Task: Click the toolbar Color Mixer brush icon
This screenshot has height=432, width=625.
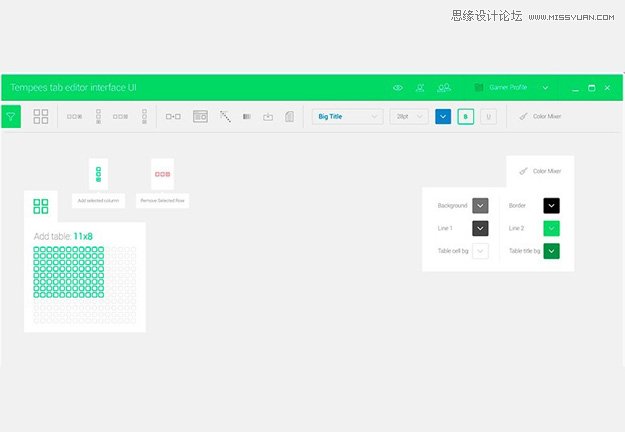Action: (x=524, y=116)
